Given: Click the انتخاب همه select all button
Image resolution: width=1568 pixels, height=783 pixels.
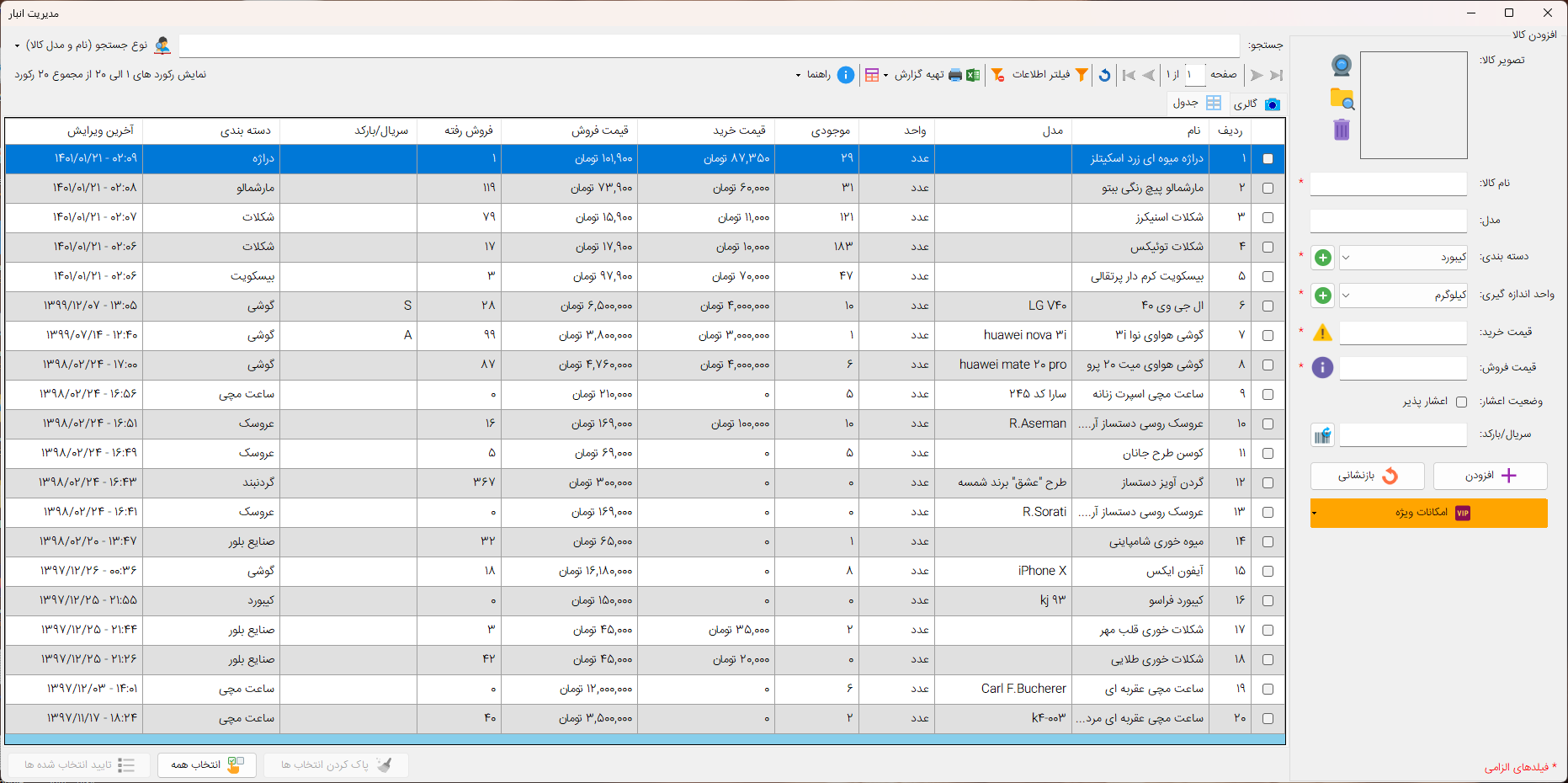Looking at the screenshot, I should pos(207,764).
